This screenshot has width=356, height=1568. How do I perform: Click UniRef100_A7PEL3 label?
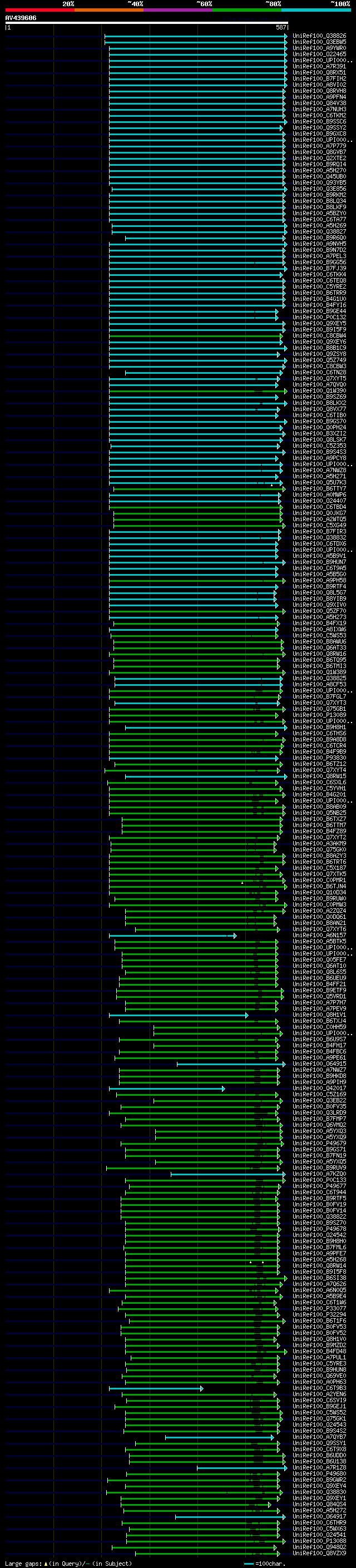coord(319,256)
